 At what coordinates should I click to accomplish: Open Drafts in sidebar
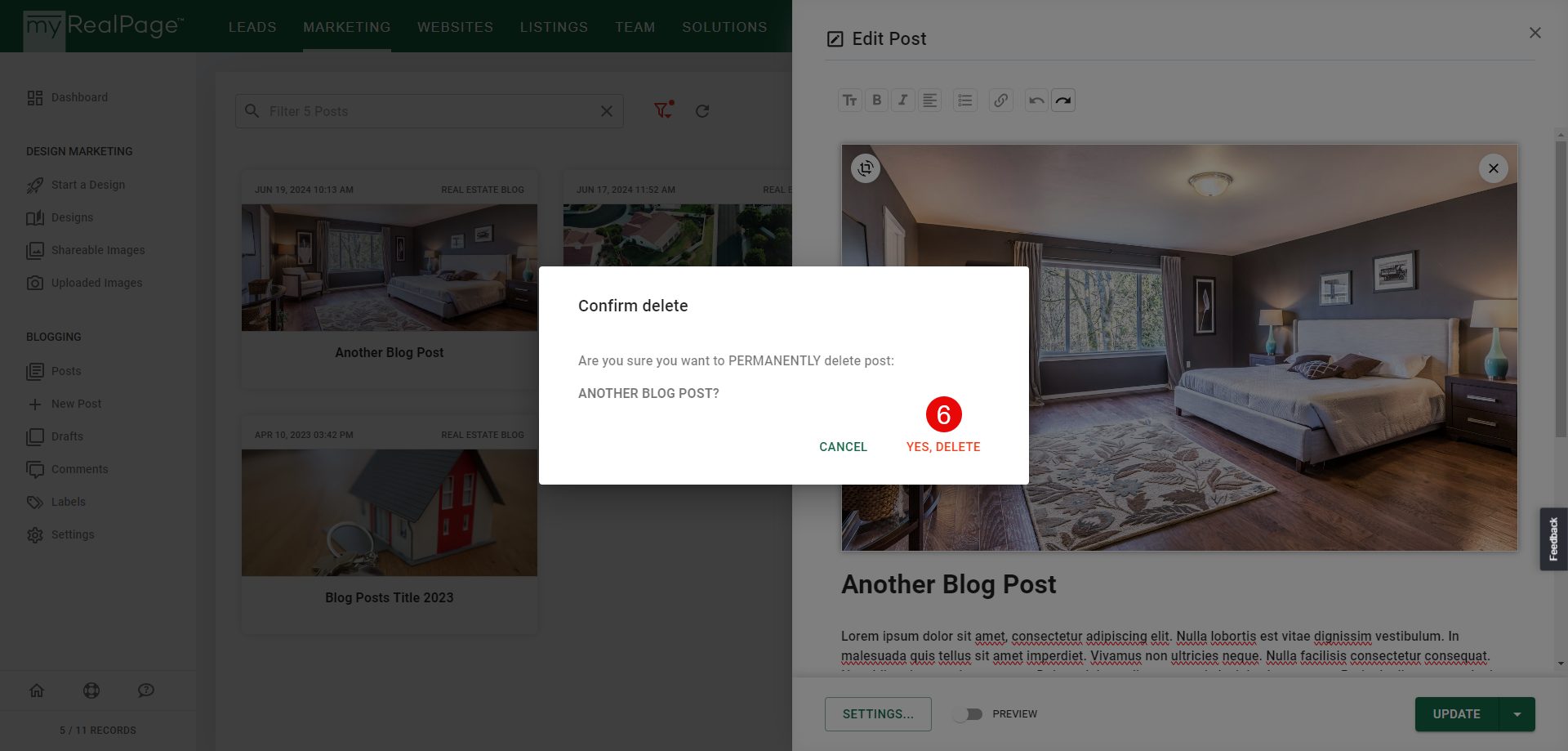point(55,436)
